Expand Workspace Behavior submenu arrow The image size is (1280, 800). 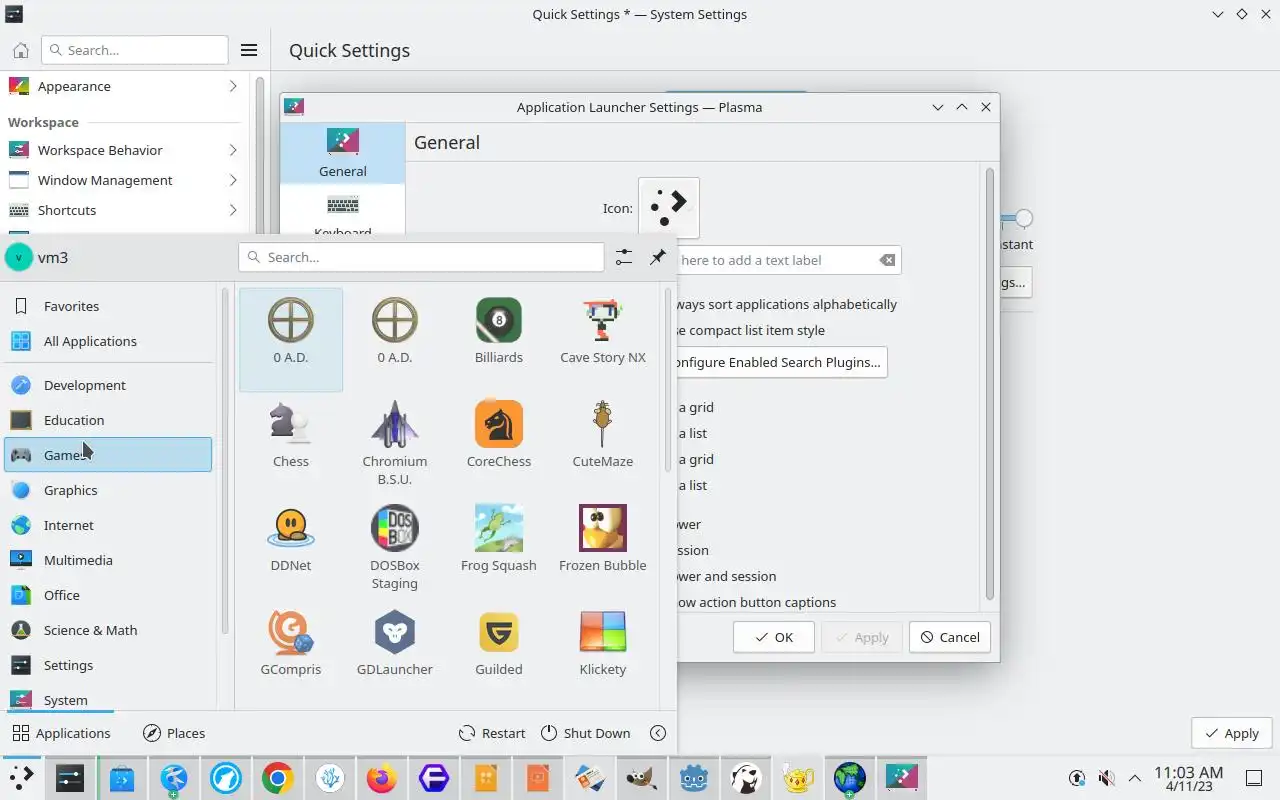click(x=233, y=150)
